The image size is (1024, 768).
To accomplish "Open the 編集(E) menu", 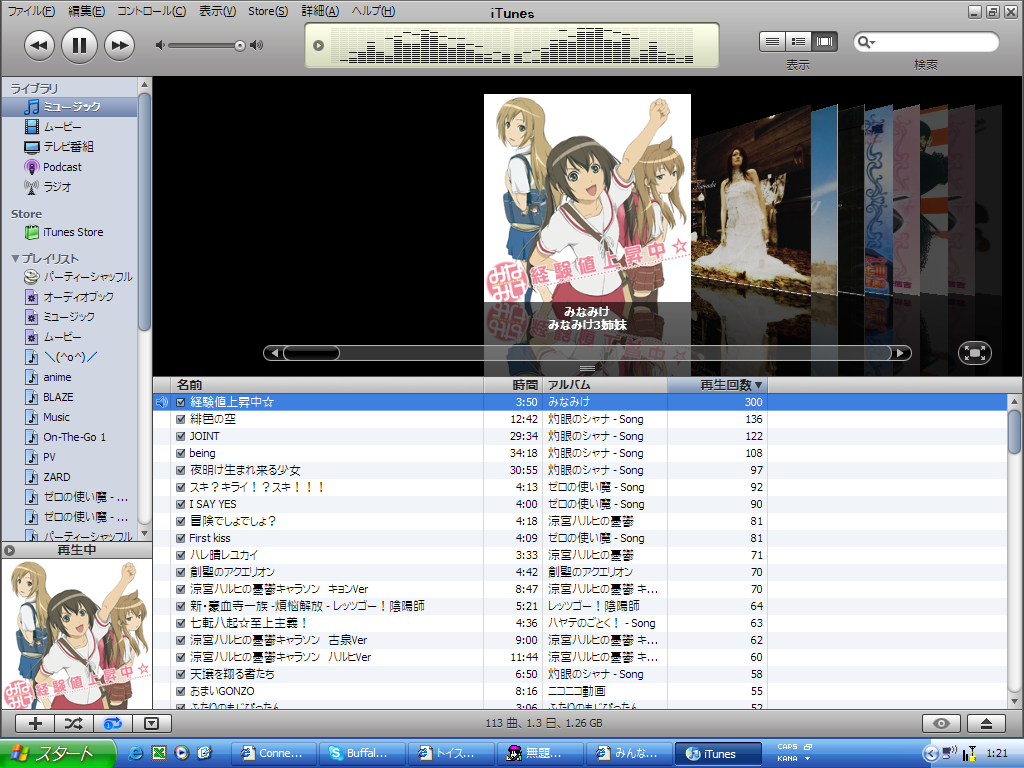I will 86,11.
